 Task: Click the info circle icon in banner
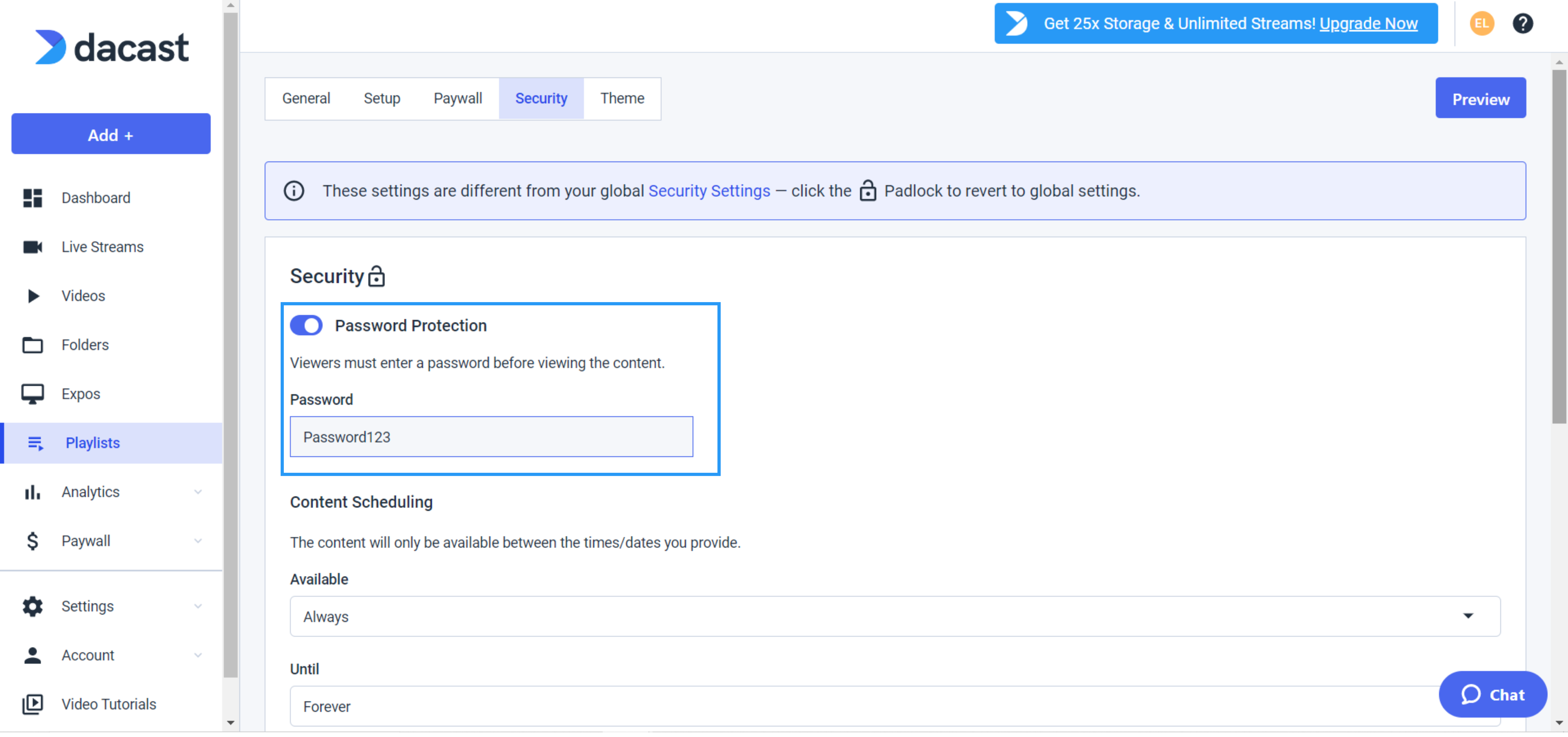pyautogui.click(x=294, y=191)
